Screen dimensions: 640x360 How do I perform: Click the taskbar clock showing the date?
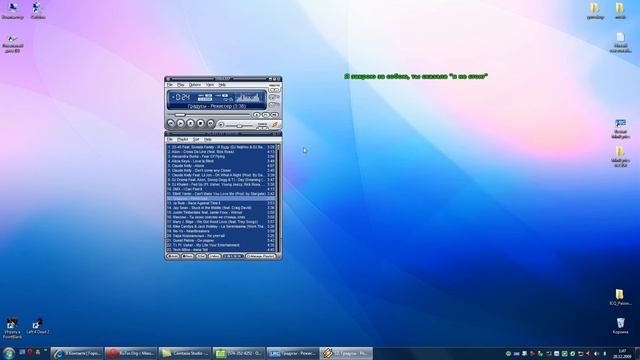coord(622,353)
